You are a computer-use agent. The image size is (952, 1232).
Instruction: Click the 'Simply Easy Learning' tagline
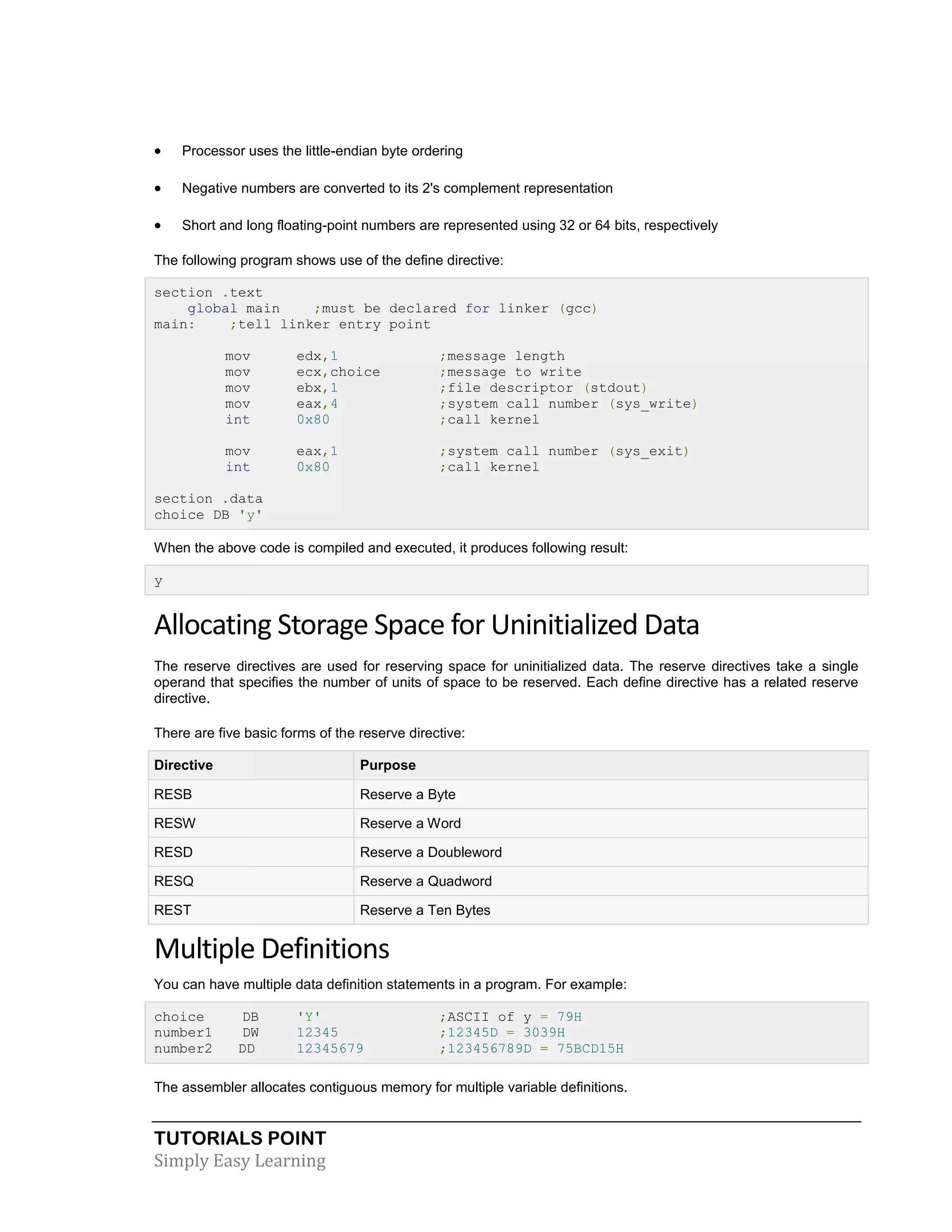pyautogui.click(x=240, y=1160)
